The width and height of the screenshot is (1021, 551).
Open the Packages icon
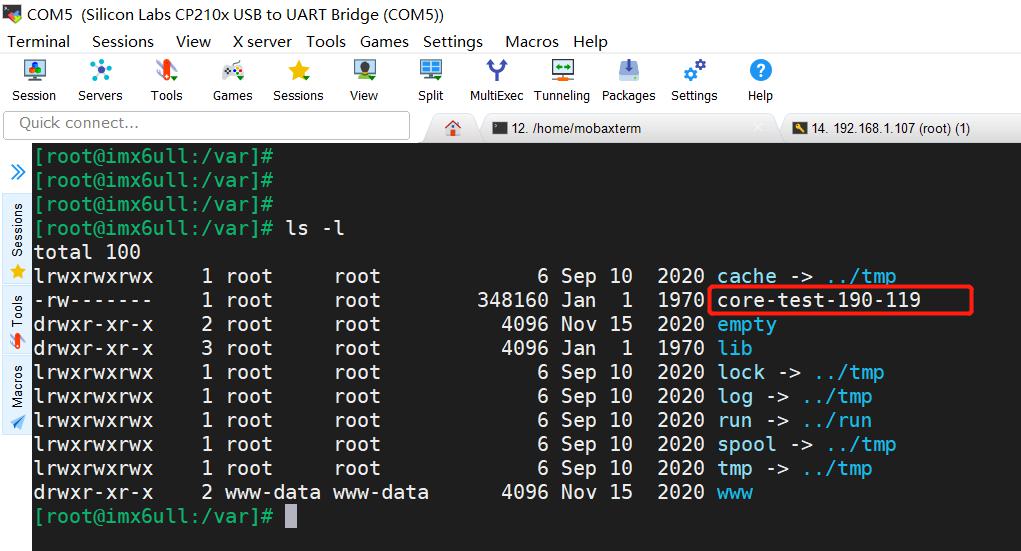click(628, 81)
